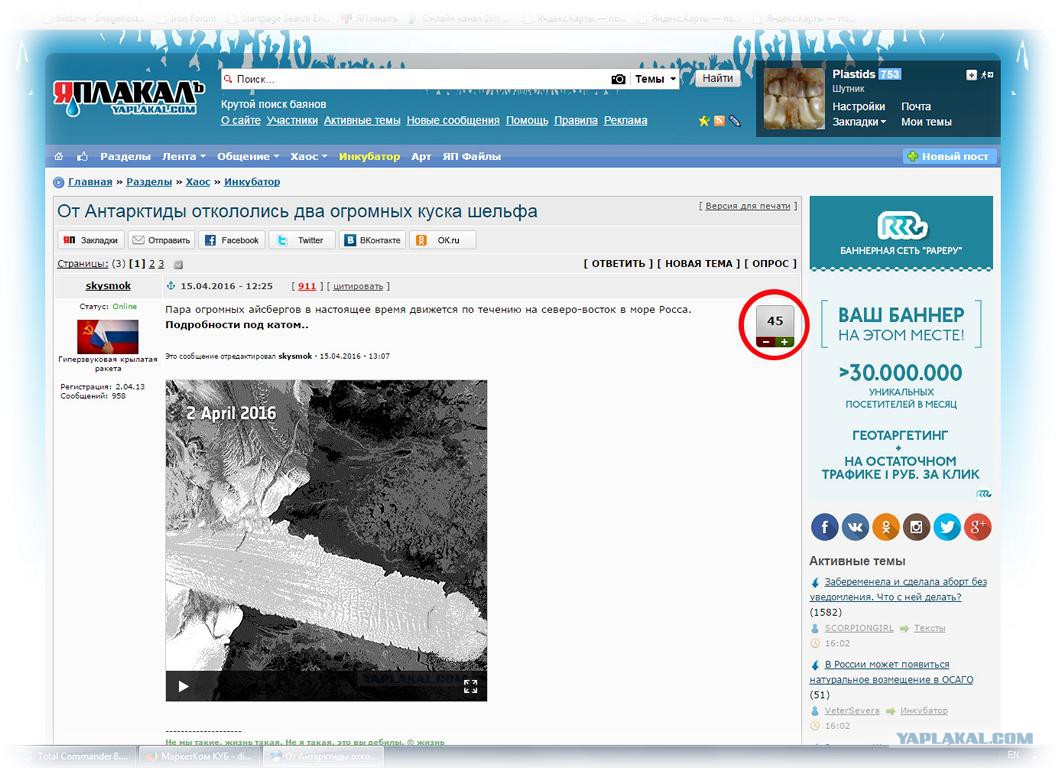The width and height of the screenshot is (1059, 768).
Task: Enter fullscreen mode on the video
Action: pos(470,686)
